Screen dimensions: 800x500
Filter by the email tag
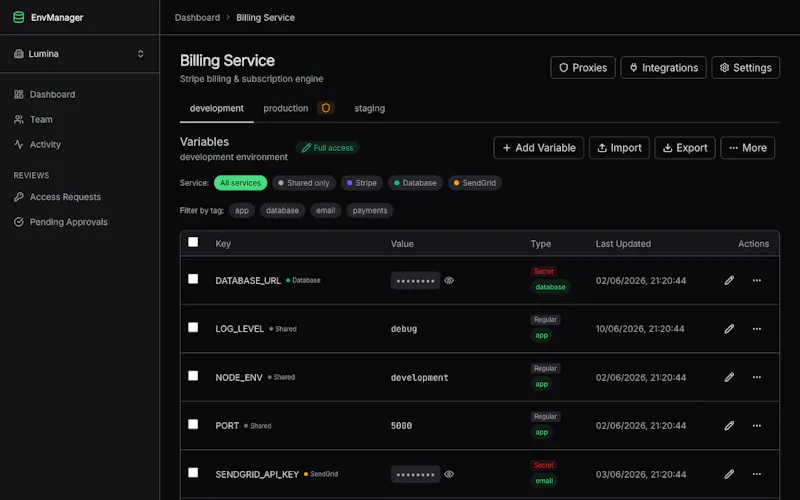326,210
